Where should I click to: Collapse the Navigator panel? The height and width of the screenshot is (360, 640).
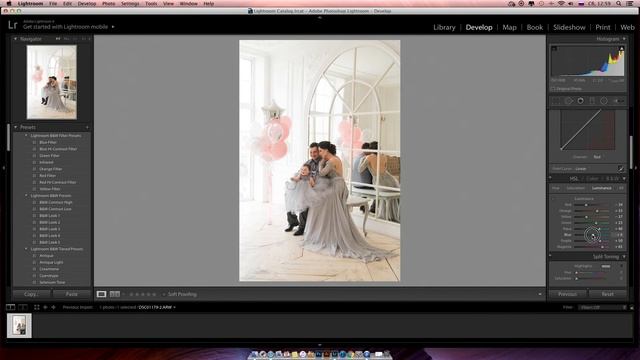click(16, 39)
